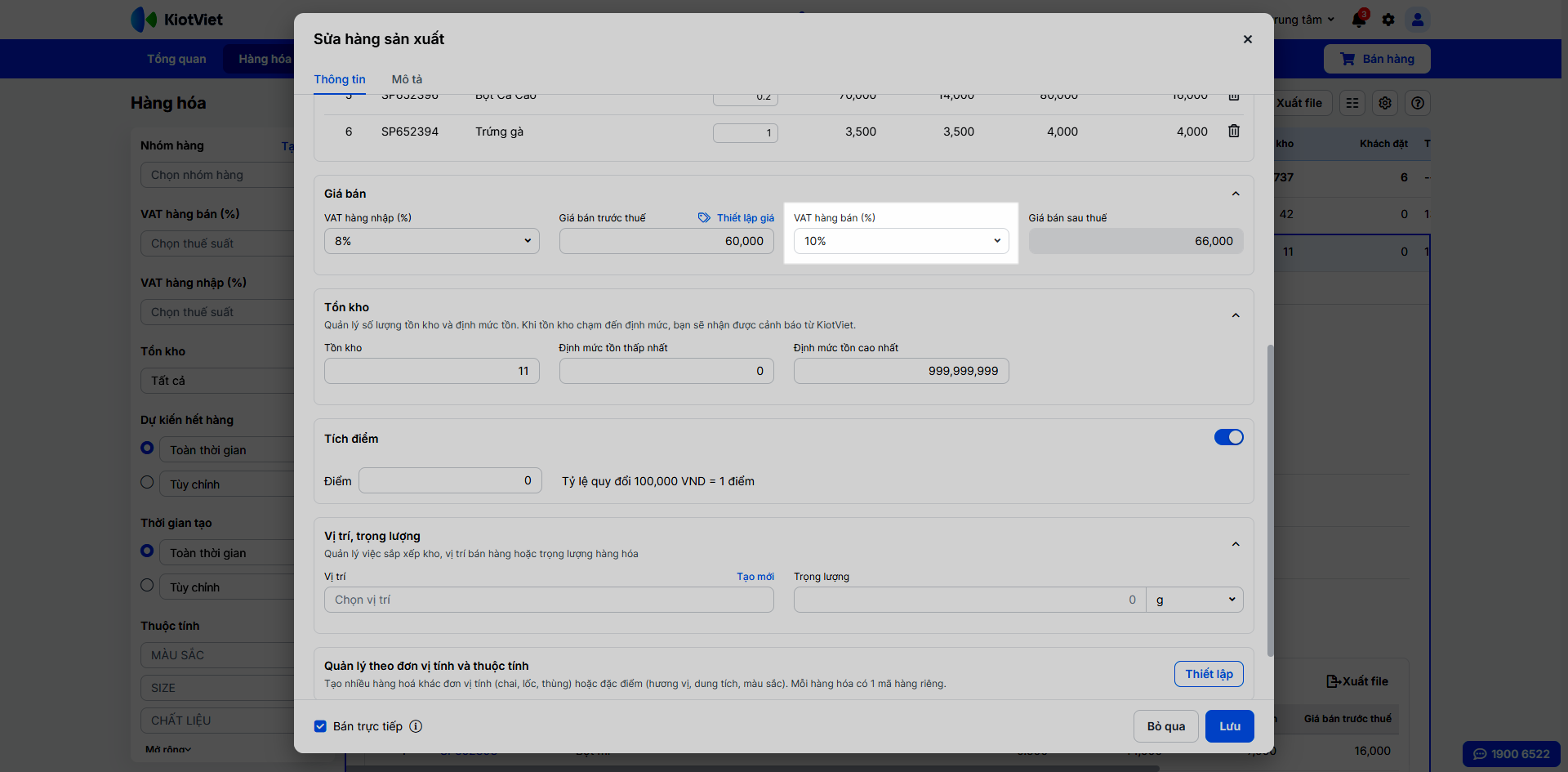Image resolution: width=1568 pixels, height=772 pixels.
Task: Open the VAT hàng bán dropdown
Action: point(901,241)
